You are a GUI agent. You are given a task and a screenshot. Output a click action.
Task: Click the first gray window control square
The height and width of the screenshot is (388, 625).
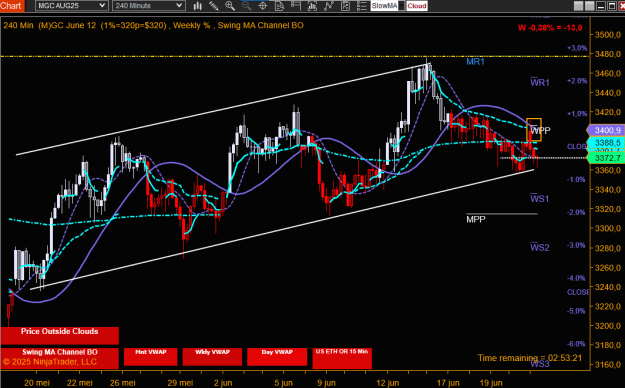point(578,6)
